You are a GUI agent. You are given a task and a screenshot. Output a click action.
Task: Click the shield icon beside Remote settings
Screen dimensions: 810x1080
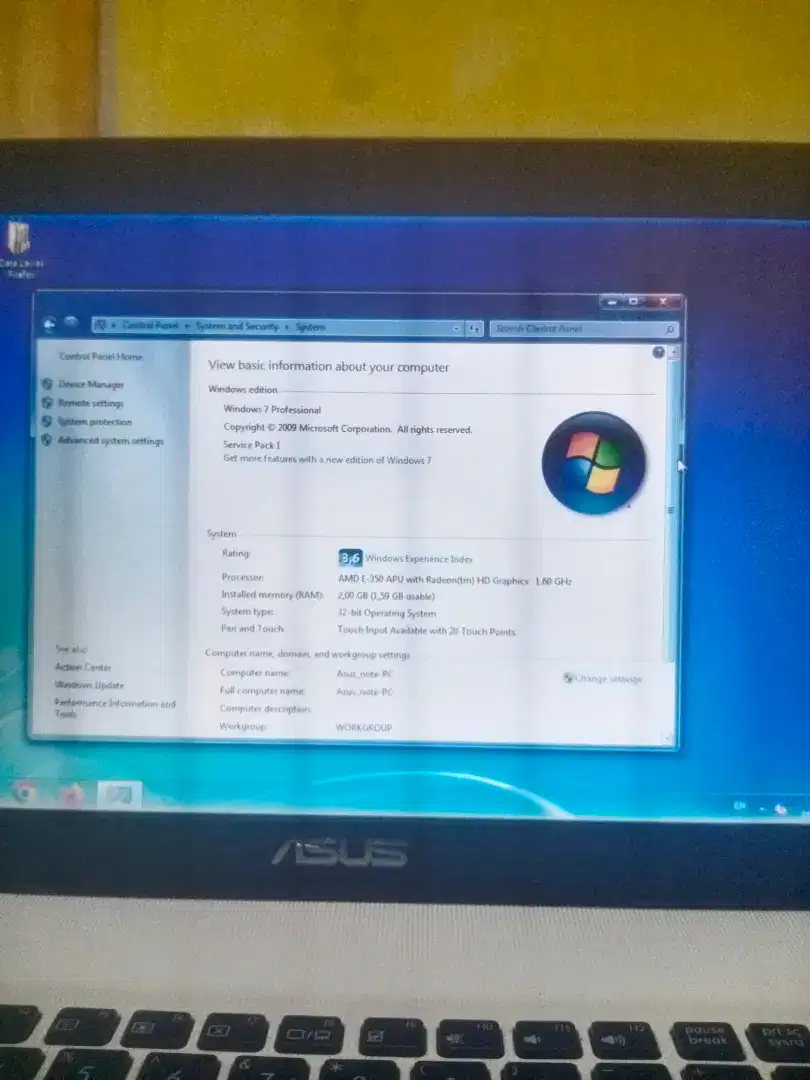(x=48, y=402)
